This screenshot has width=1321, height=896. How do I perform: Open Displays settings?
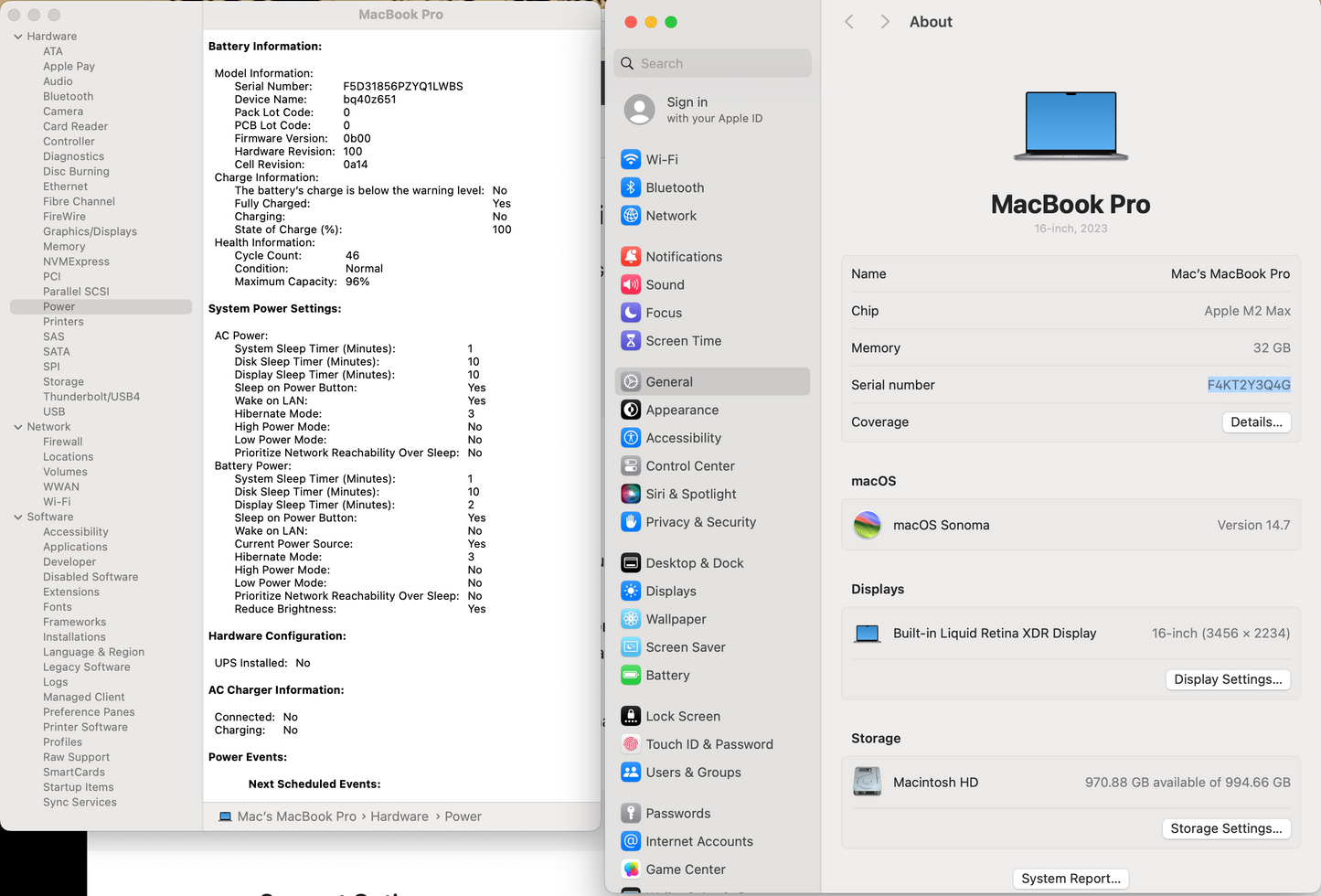671,591
